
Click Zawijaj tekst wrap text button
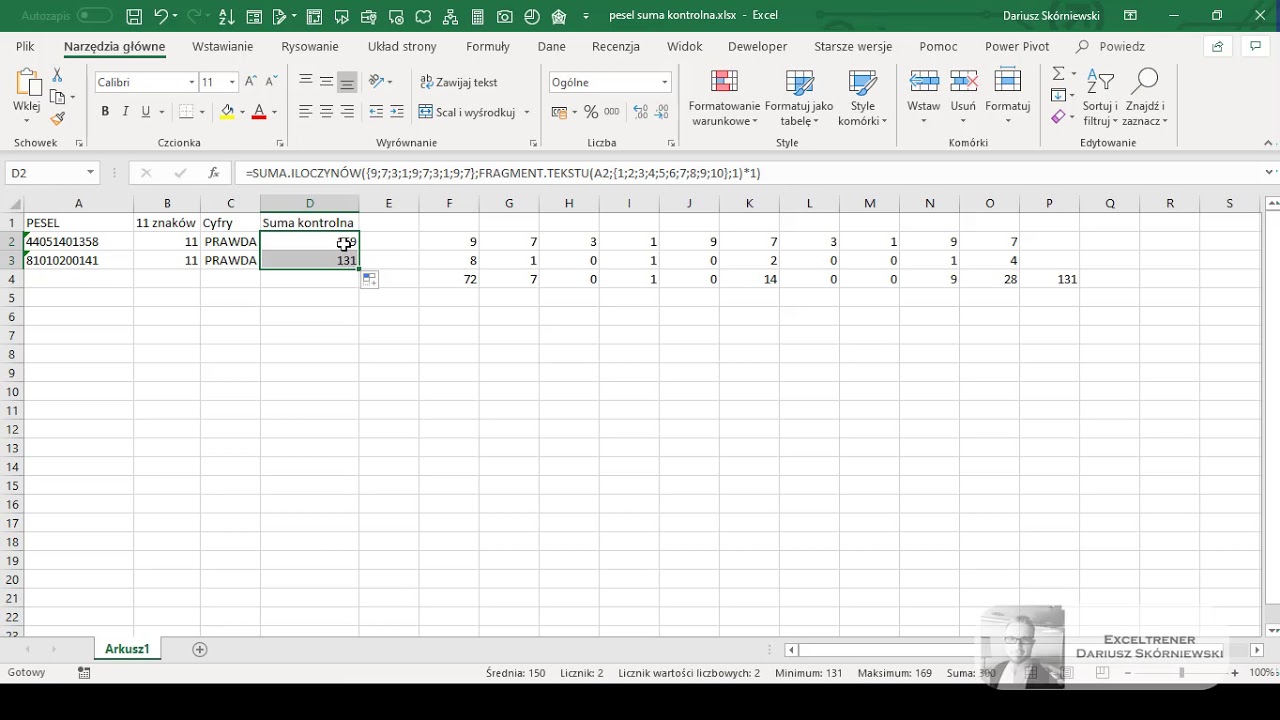tap(458, 82)
